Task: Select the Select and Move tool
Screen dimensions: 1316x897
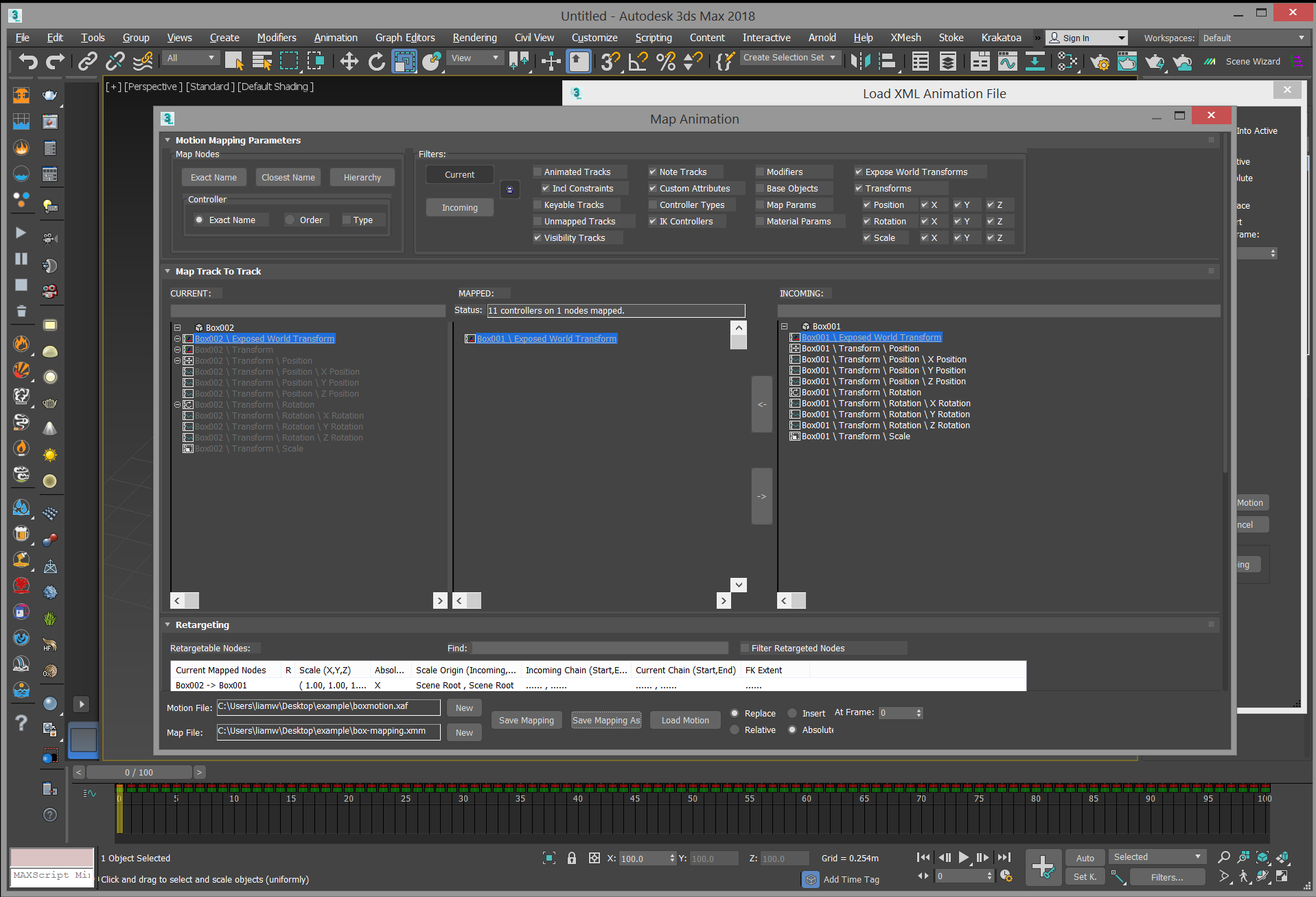Action: 349,61
